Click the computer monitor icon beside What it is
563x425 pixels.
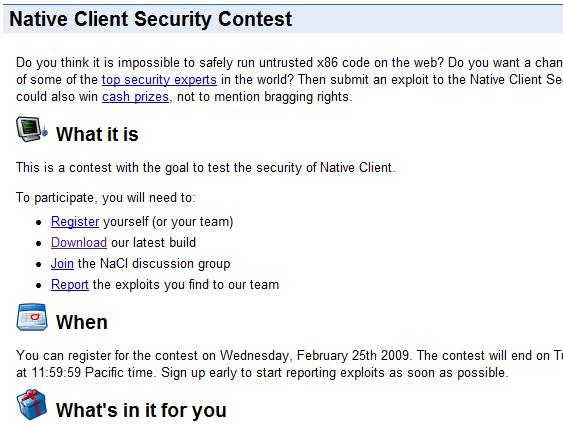[x=32, y=129]
